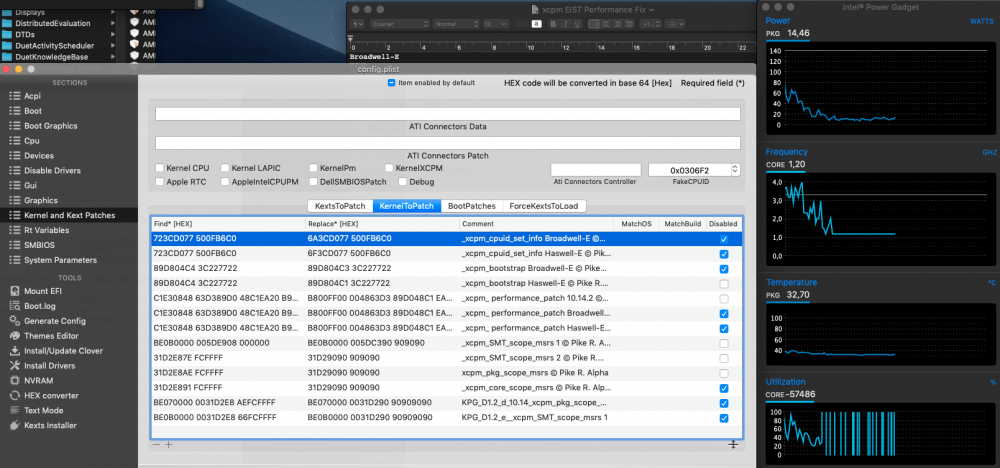Open System Parameters section
Screen dimensions: 1000x468
point(61,260)
